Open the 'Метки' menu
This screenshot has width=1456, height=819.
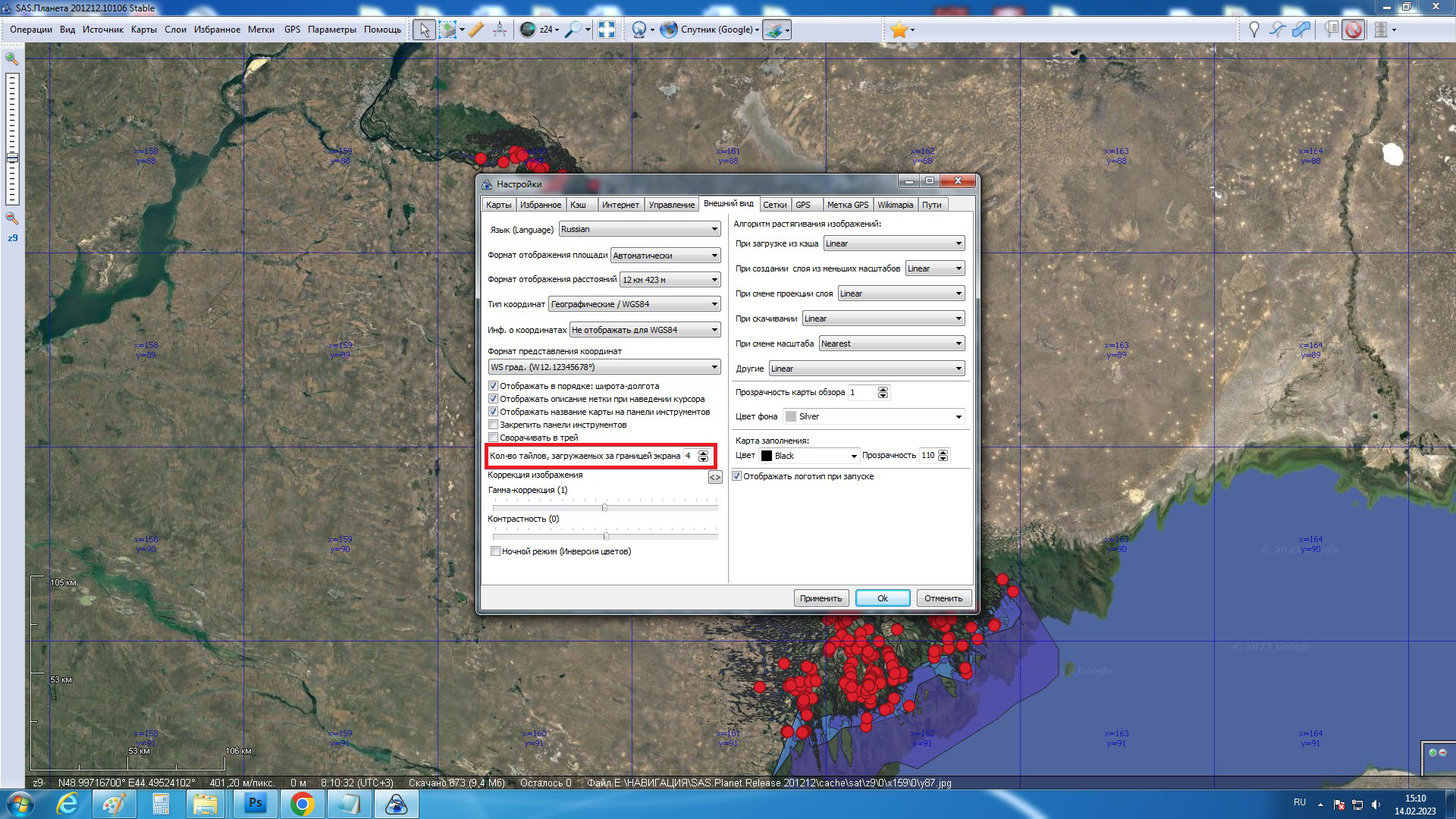[x=261, y=30]
